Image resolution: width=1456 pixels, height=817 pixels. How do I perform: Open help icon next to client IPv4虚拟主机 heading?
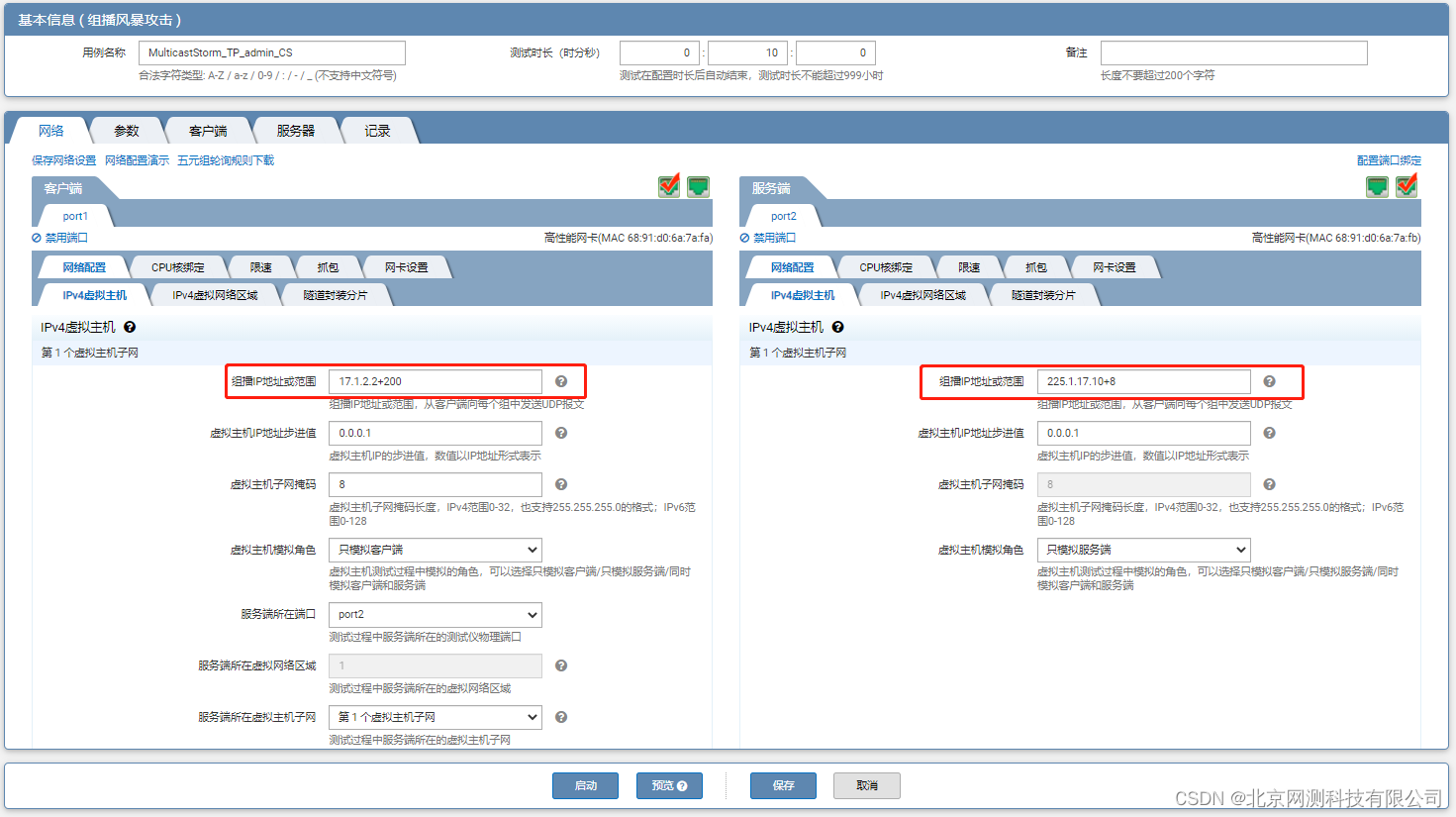(x=130, y=327)
